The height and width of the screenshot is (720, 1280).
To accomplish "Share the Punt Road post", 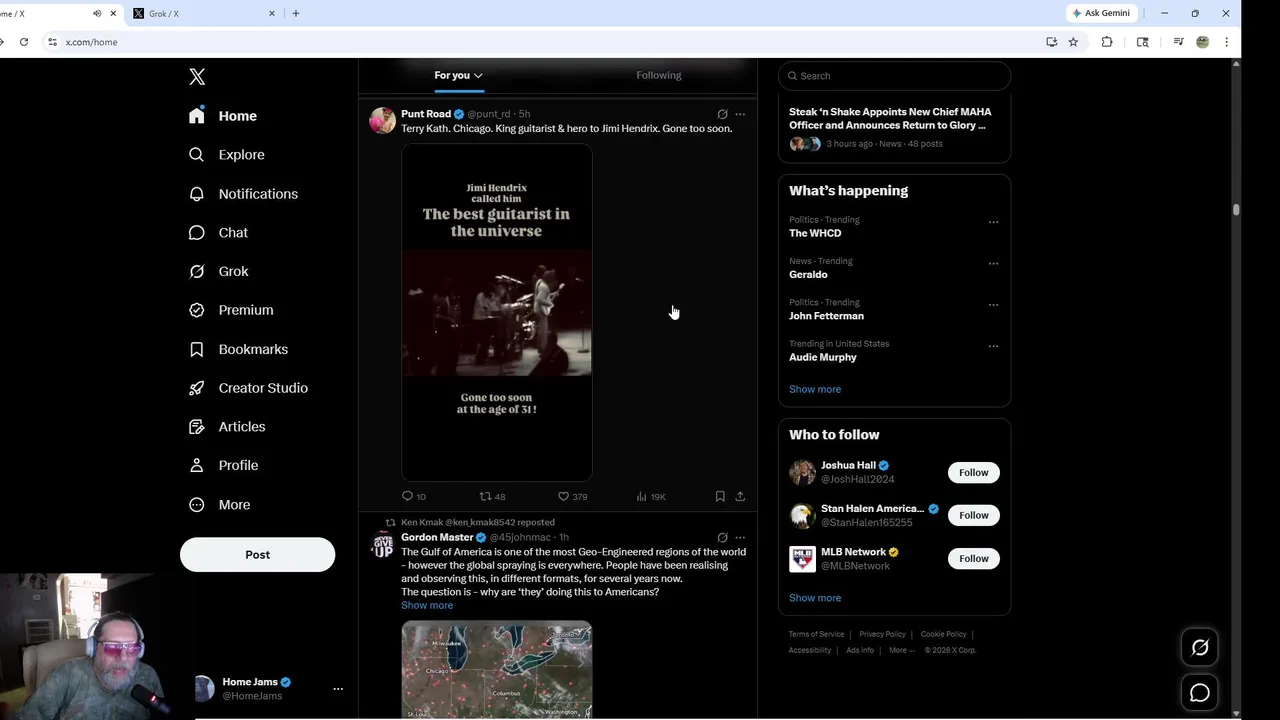I will tap(740, 496).
